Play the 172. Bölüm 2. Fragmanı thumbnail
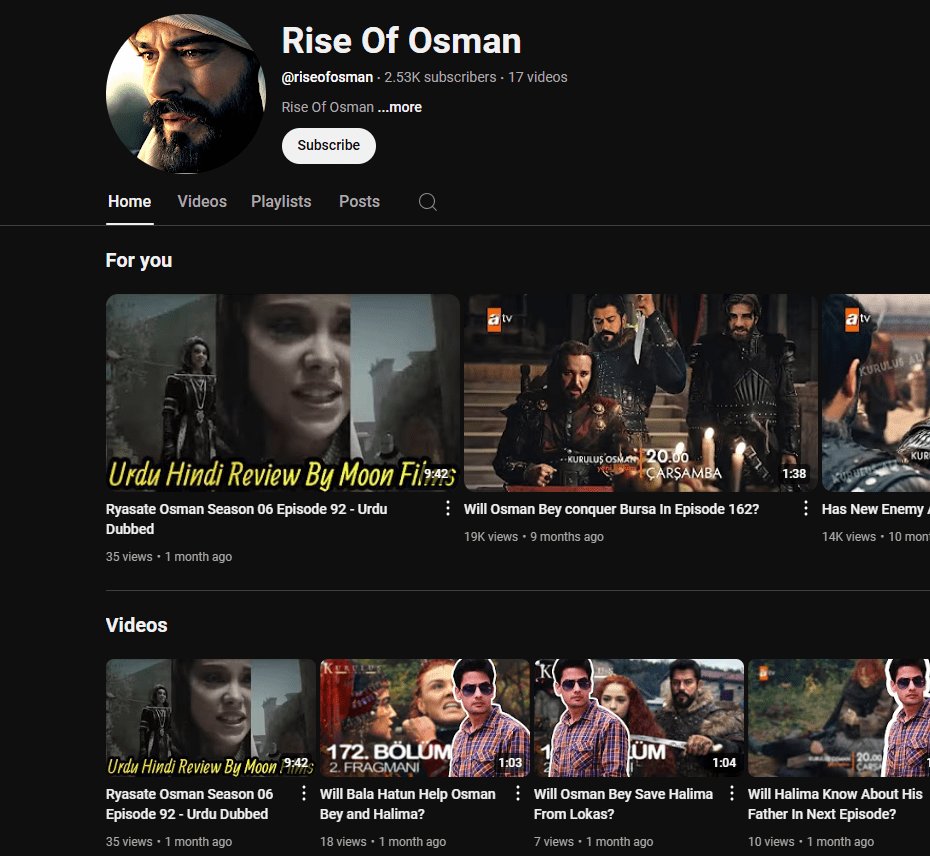 (425, 718)
